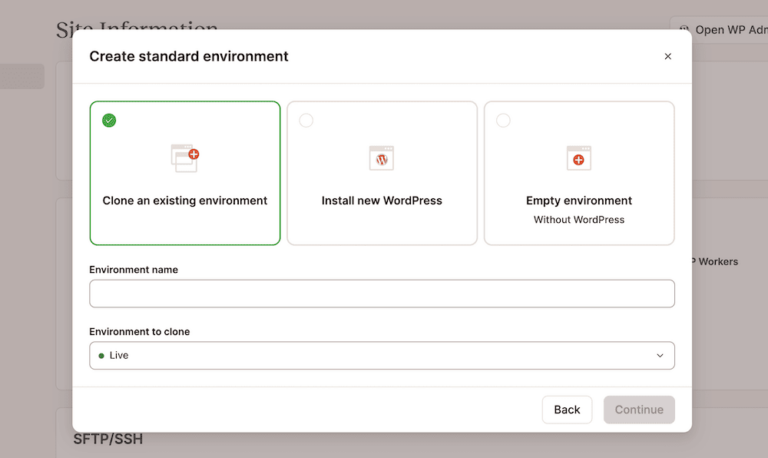Close the Create standard environment dialog

coord(668,56)
